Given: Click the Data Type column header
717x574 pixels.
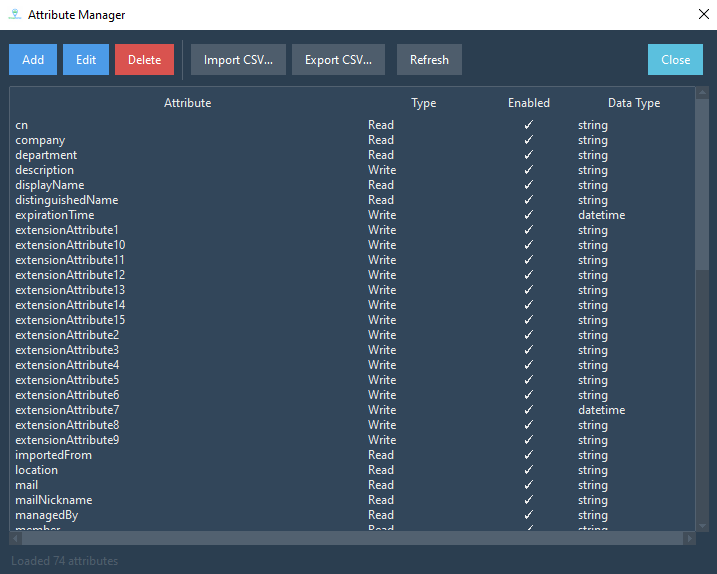Looking at the screenshot, I should (633, 103).
